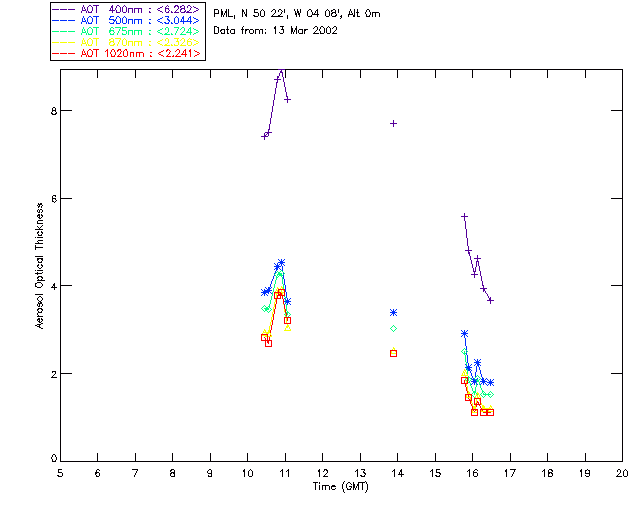Click the y-axis tick label 6

tap(54, 198)
